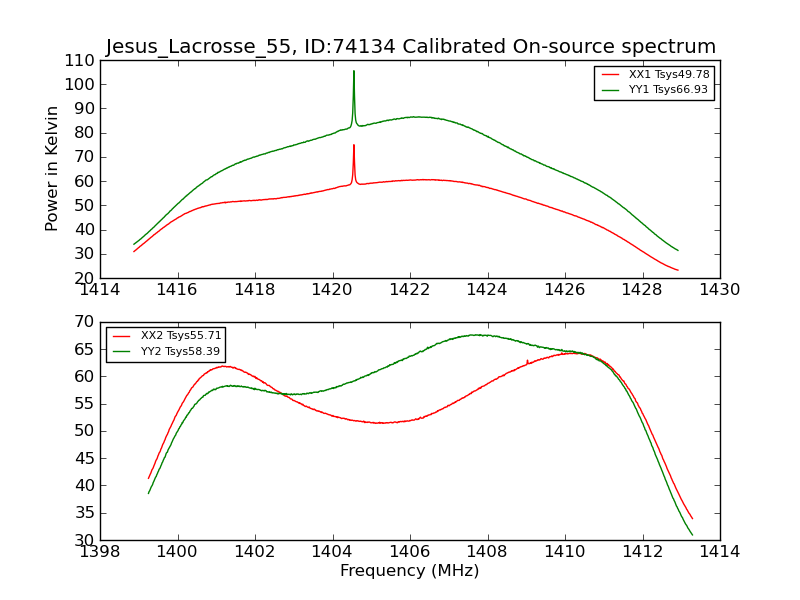Click the "Power in Kelvin" y-axis label
The width and height of the screenshot is (800, 600).
(51, 169)
